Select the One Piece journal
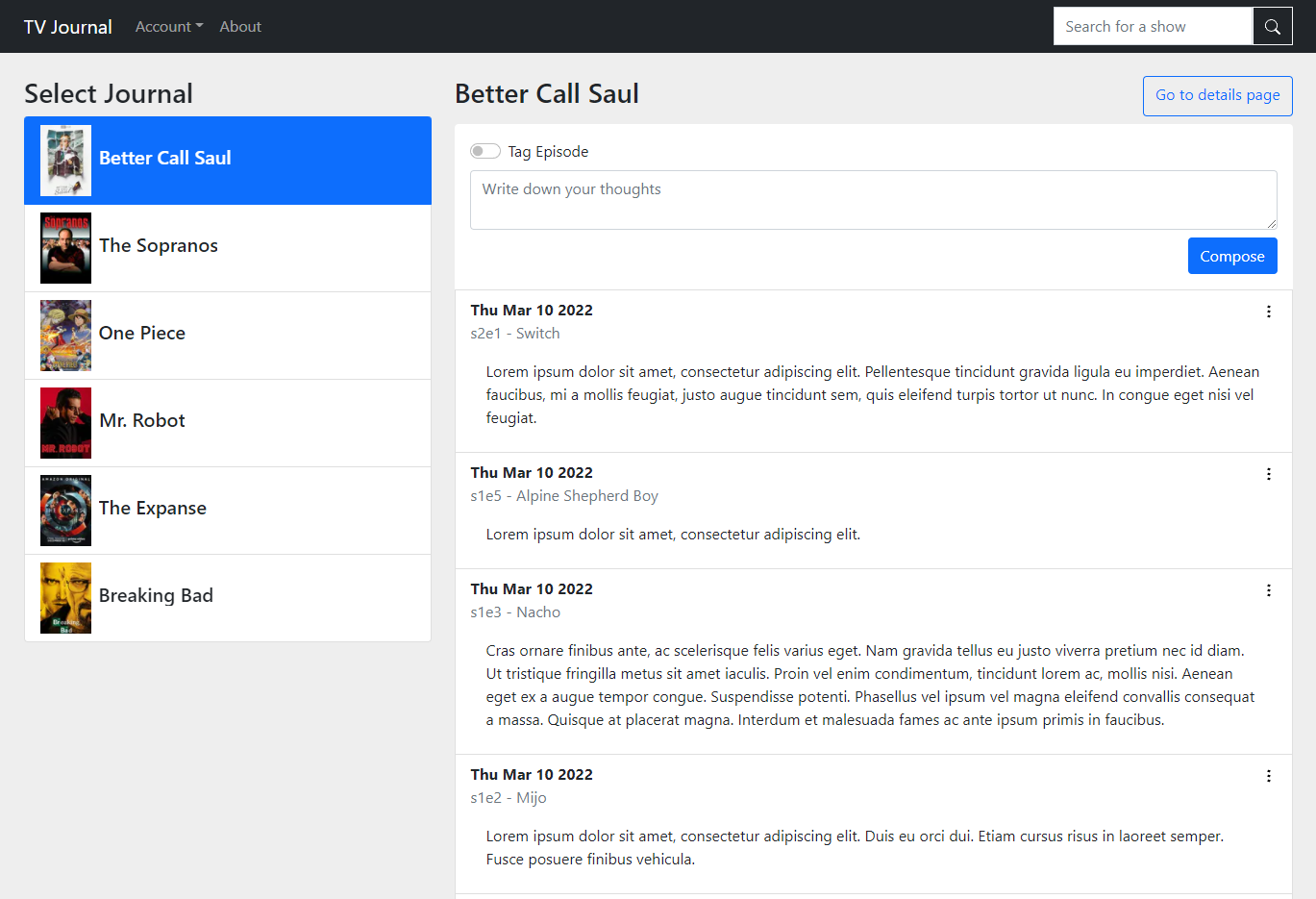Viewport: 1316px width, 899px height. [227, 335]
